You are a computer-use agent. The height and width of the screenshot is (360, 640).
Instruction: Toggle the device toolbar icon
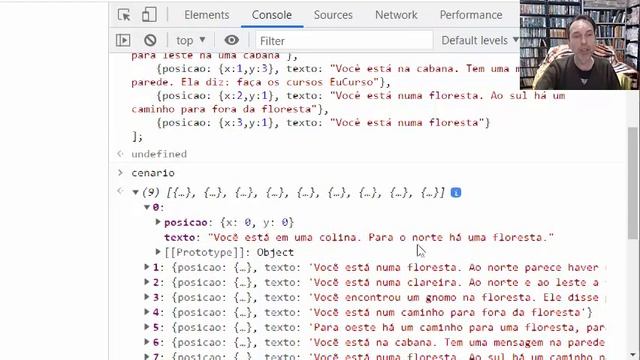point(149,15)
